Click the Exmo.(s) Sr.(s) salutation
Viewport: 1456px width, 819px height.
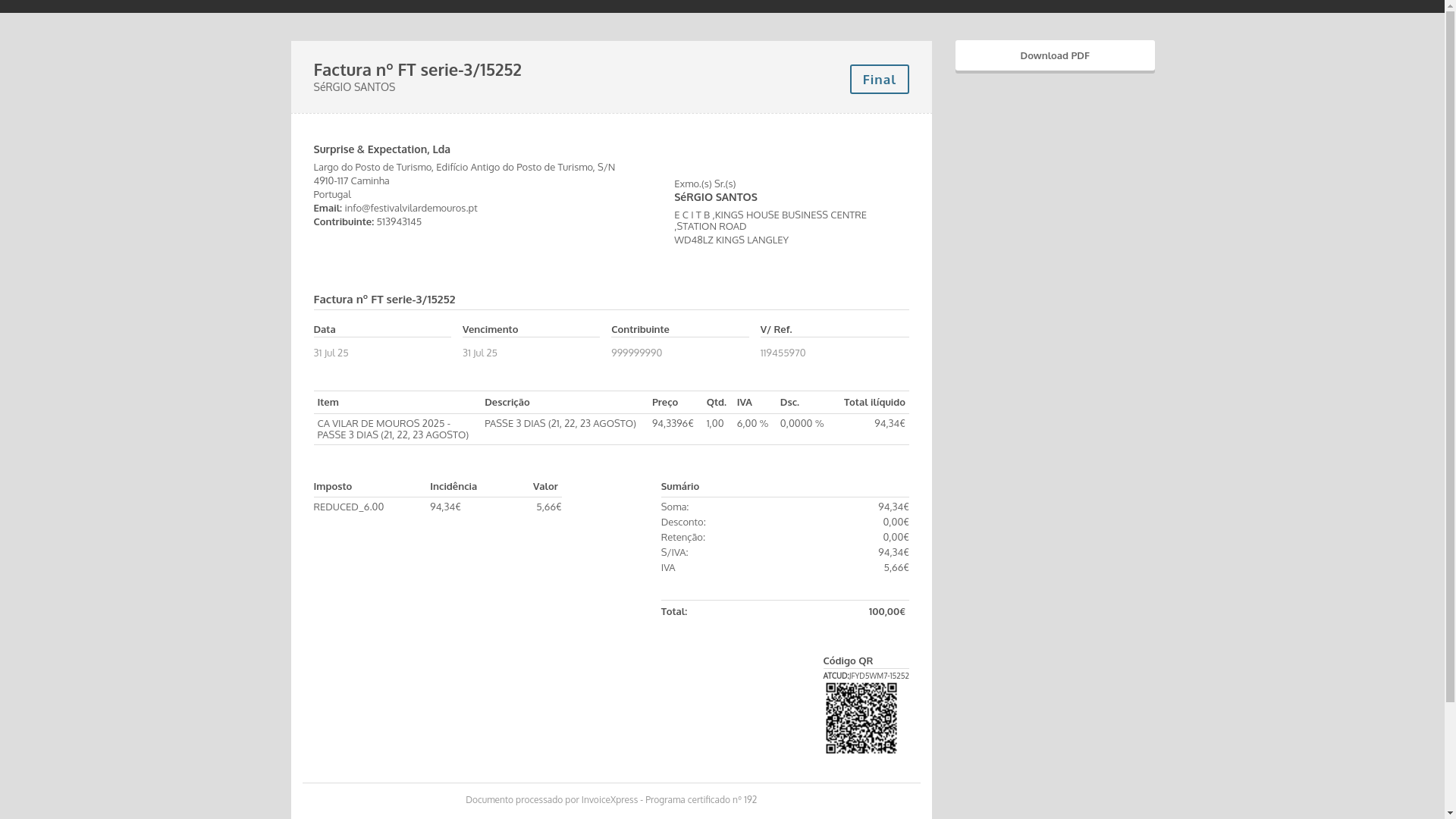(704, 184)
